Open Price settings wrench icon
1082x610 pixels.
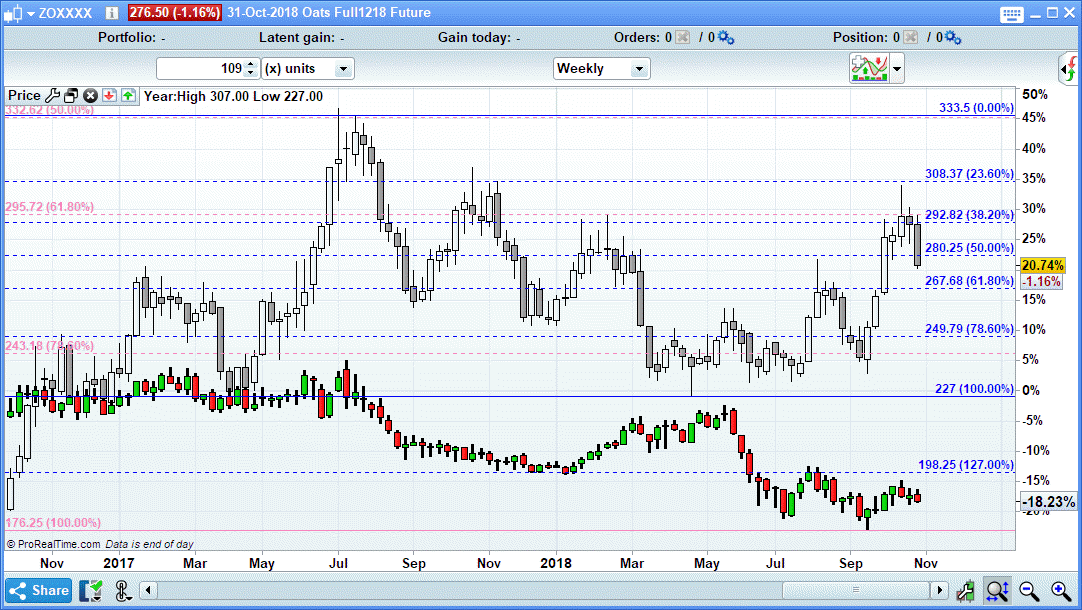pyautogui.click(x=52, y=96)
